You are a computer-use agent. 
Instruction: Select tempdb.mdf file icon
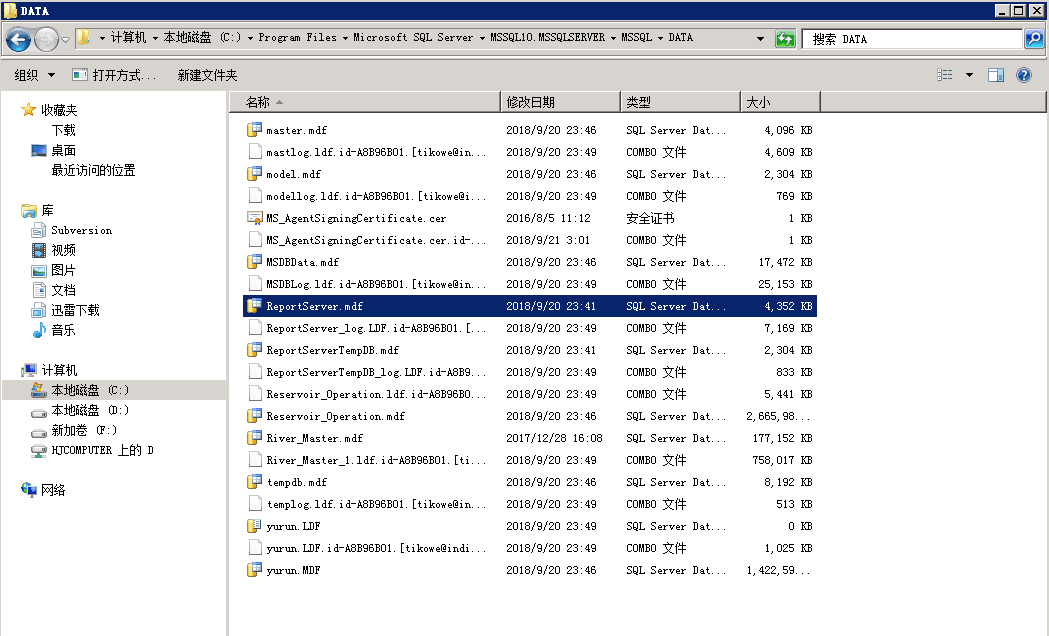pyautogui.click(x=254, y=482)
